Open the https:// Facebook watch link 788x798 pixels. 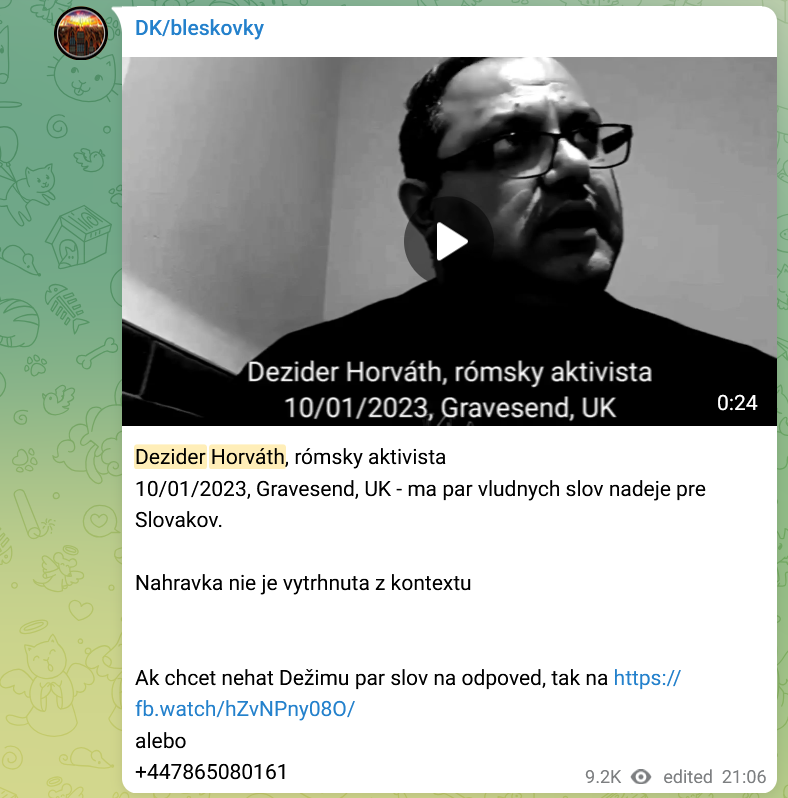tap(647, 678)
